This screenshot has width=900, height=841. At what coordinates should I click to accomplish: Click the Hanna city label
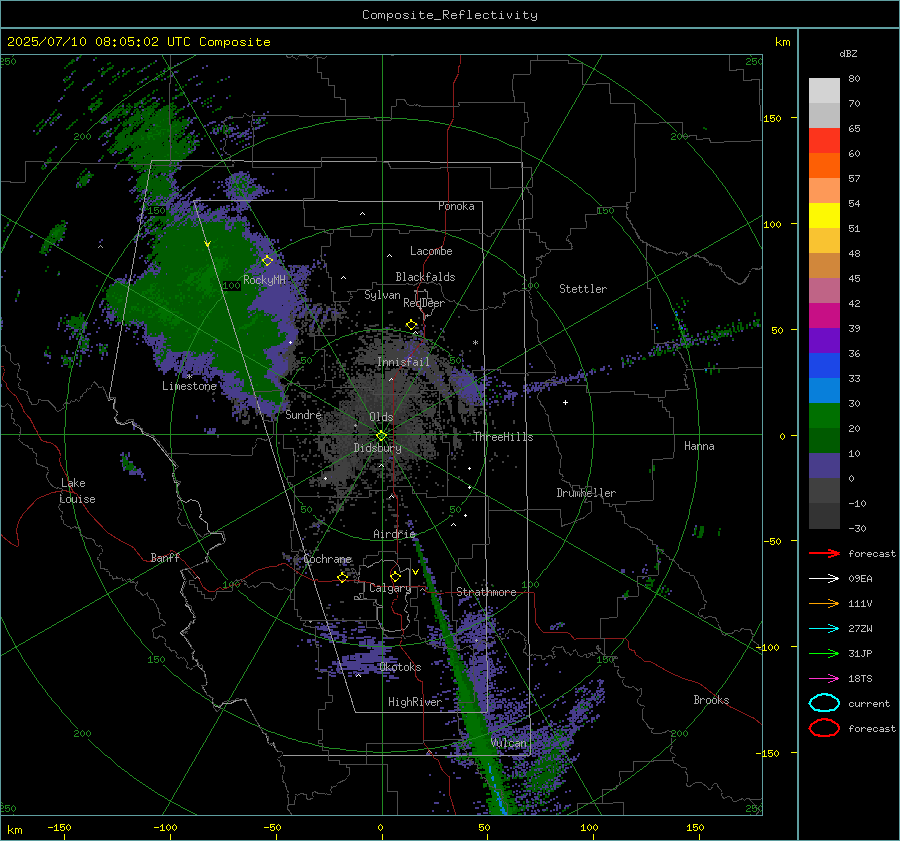(699, 446)
